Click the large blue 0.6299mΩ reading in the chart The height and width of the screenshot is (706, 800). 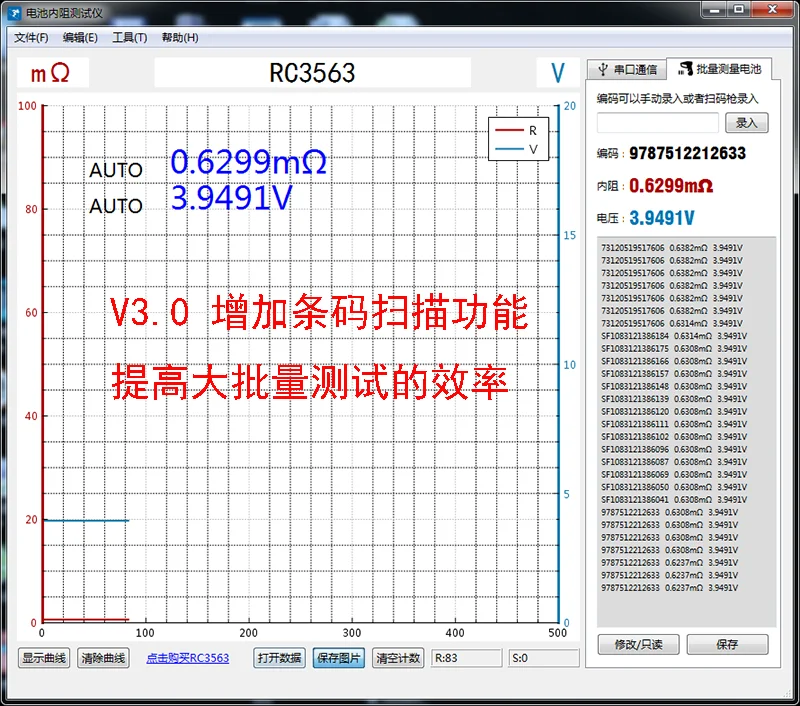[248, 162]
